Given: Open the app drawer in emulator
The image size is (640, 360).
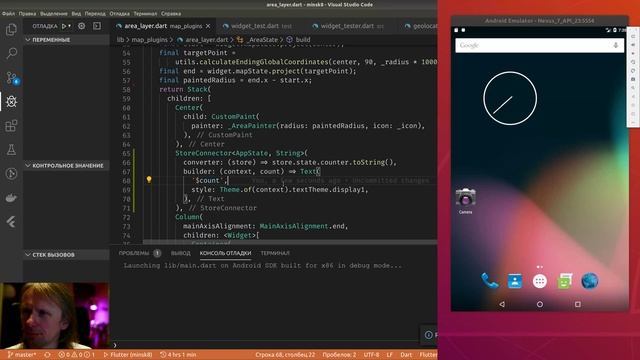Looking at the screenshot, I should point(540,281).
